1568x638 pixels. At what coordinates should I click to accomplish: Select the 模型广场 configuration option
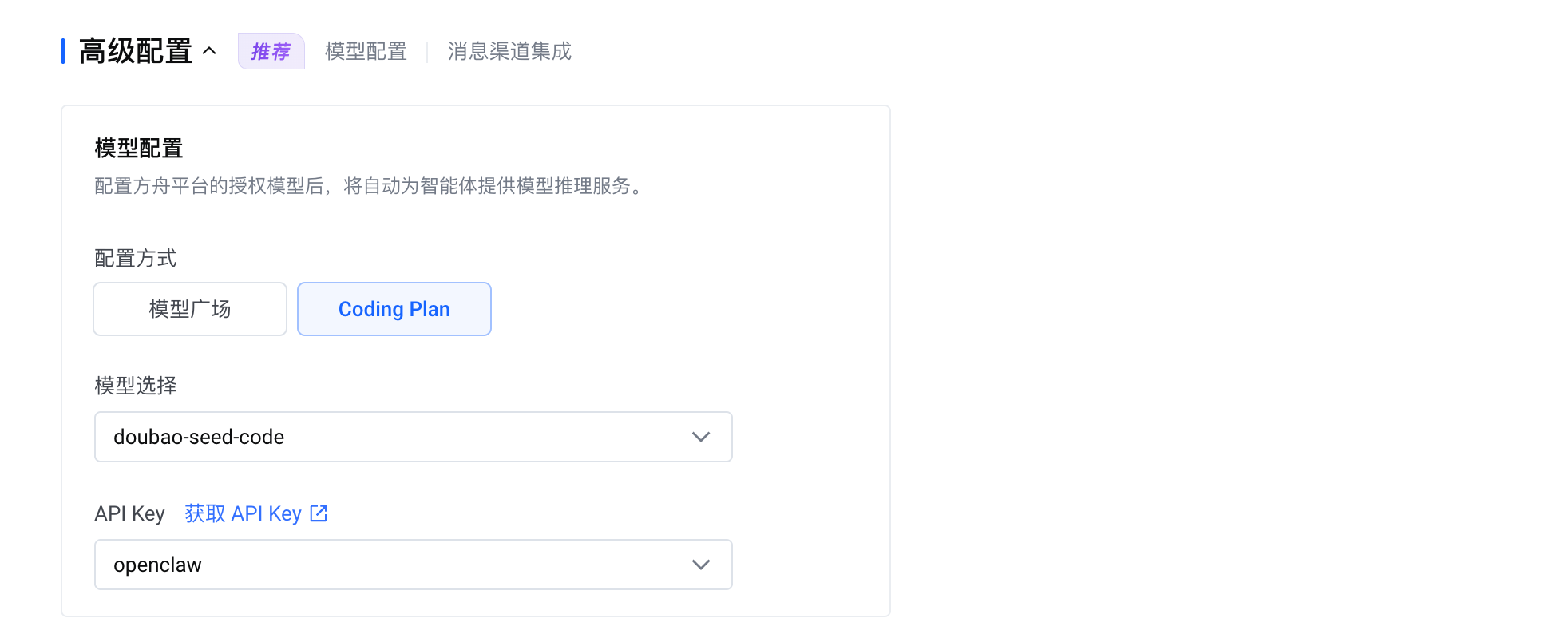pos(190,309)
